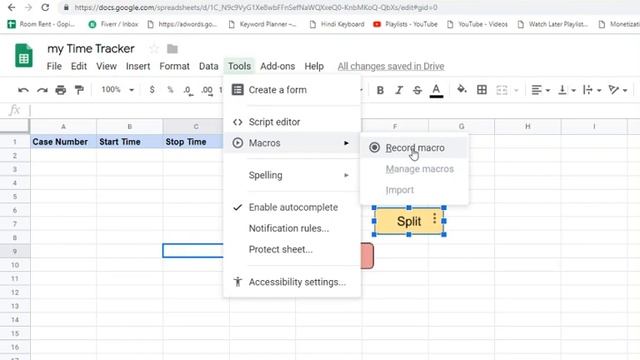
Task: Open the Add-ons menu
Action: coord(278,66)
